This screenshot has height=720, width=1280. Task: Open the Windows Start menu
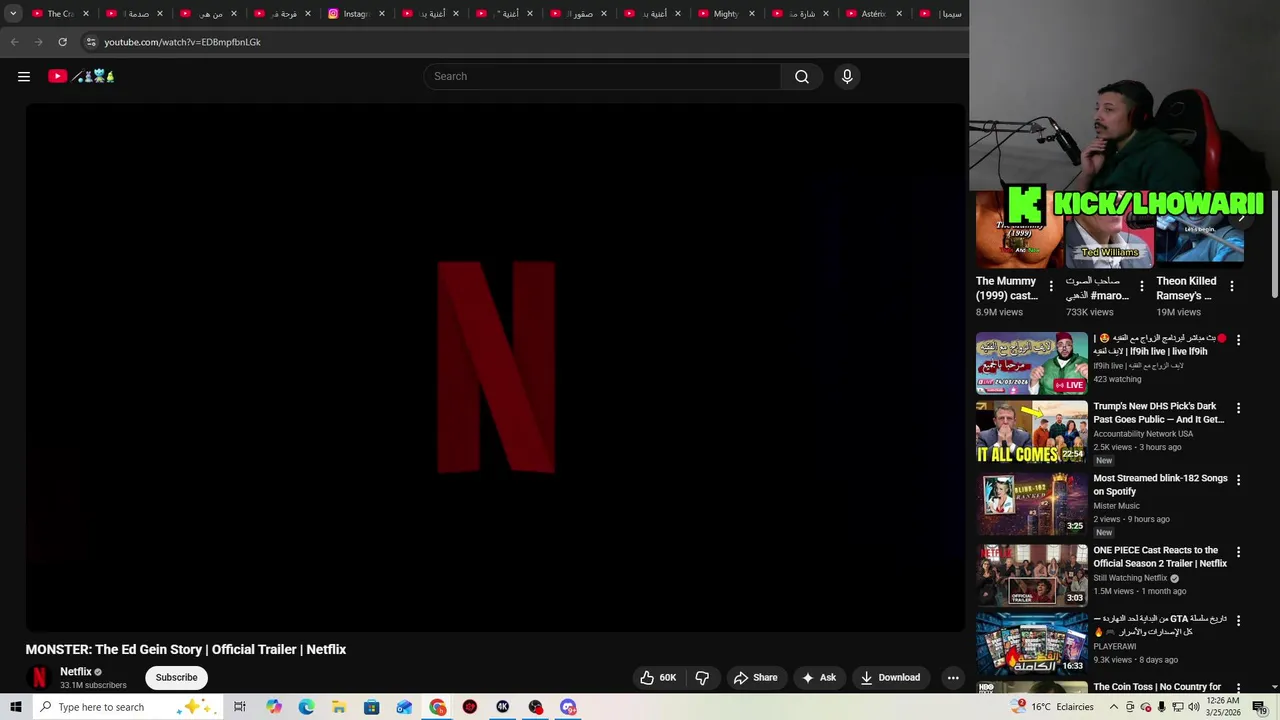(x=15, y=707)
